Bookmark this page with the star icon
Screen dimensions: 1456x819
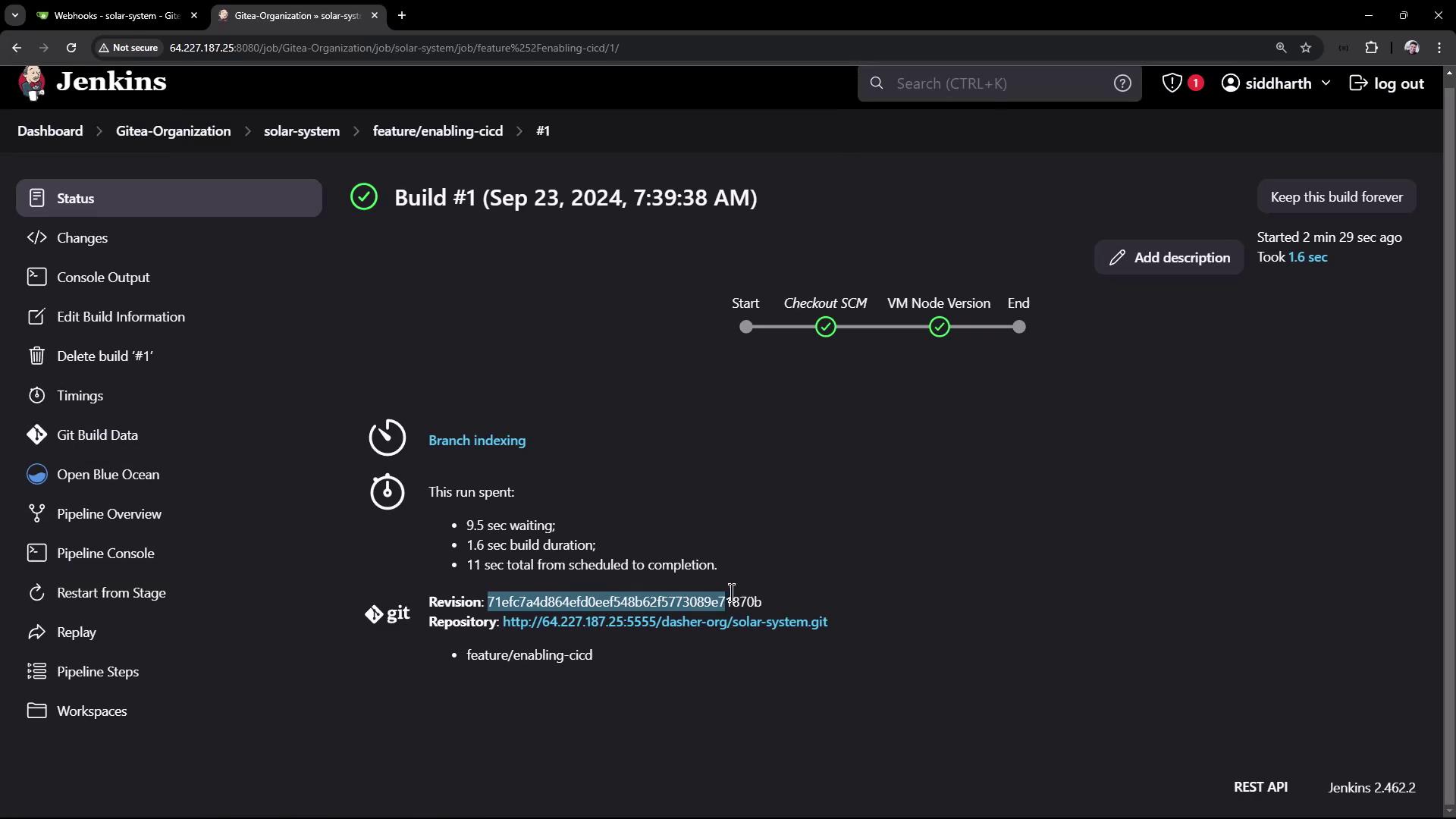[x=1306, y=48]
